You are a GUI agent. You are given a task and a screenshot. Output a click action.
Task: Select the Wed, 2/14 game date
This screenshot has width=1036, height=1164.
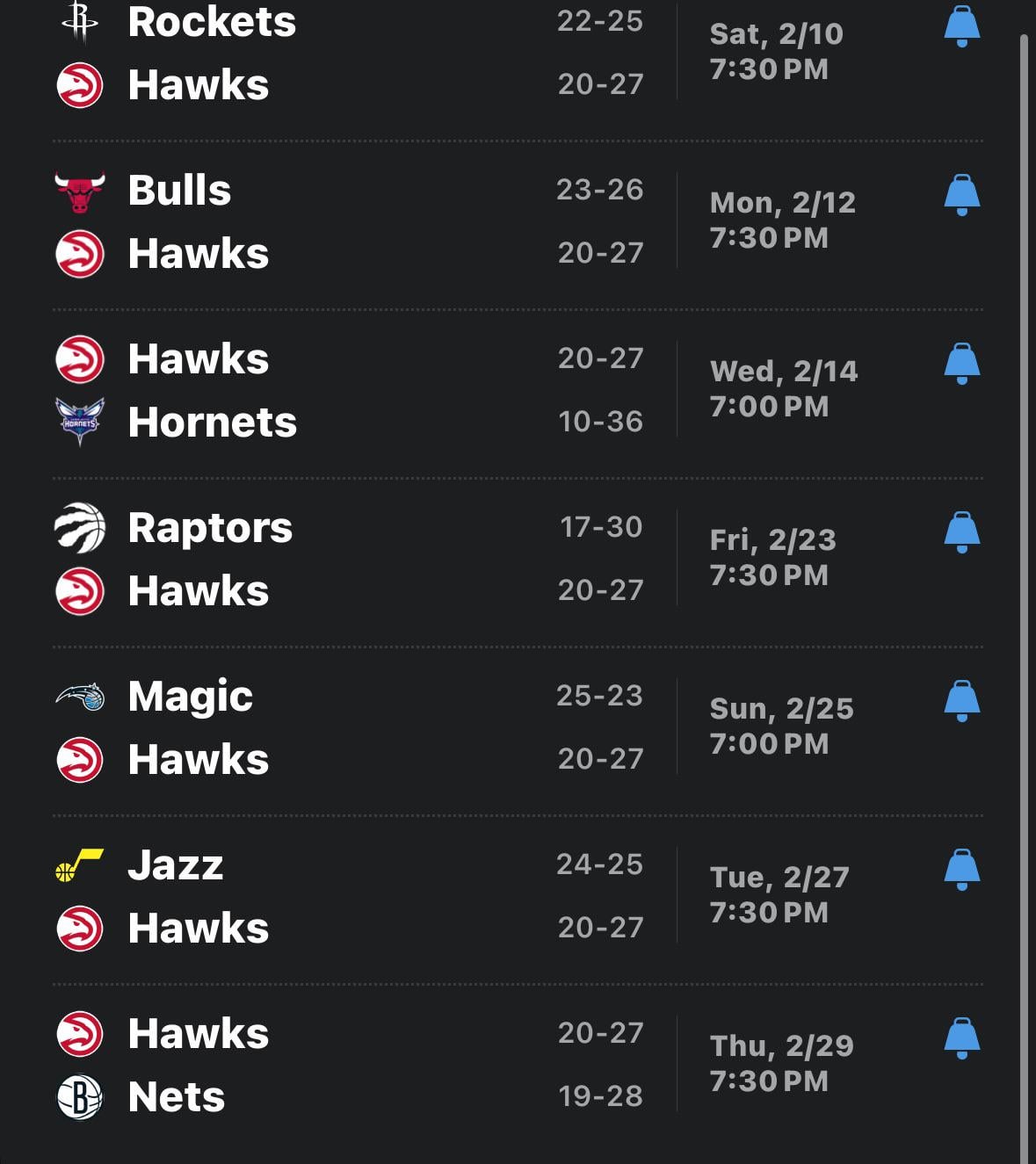tap(783, 372)
